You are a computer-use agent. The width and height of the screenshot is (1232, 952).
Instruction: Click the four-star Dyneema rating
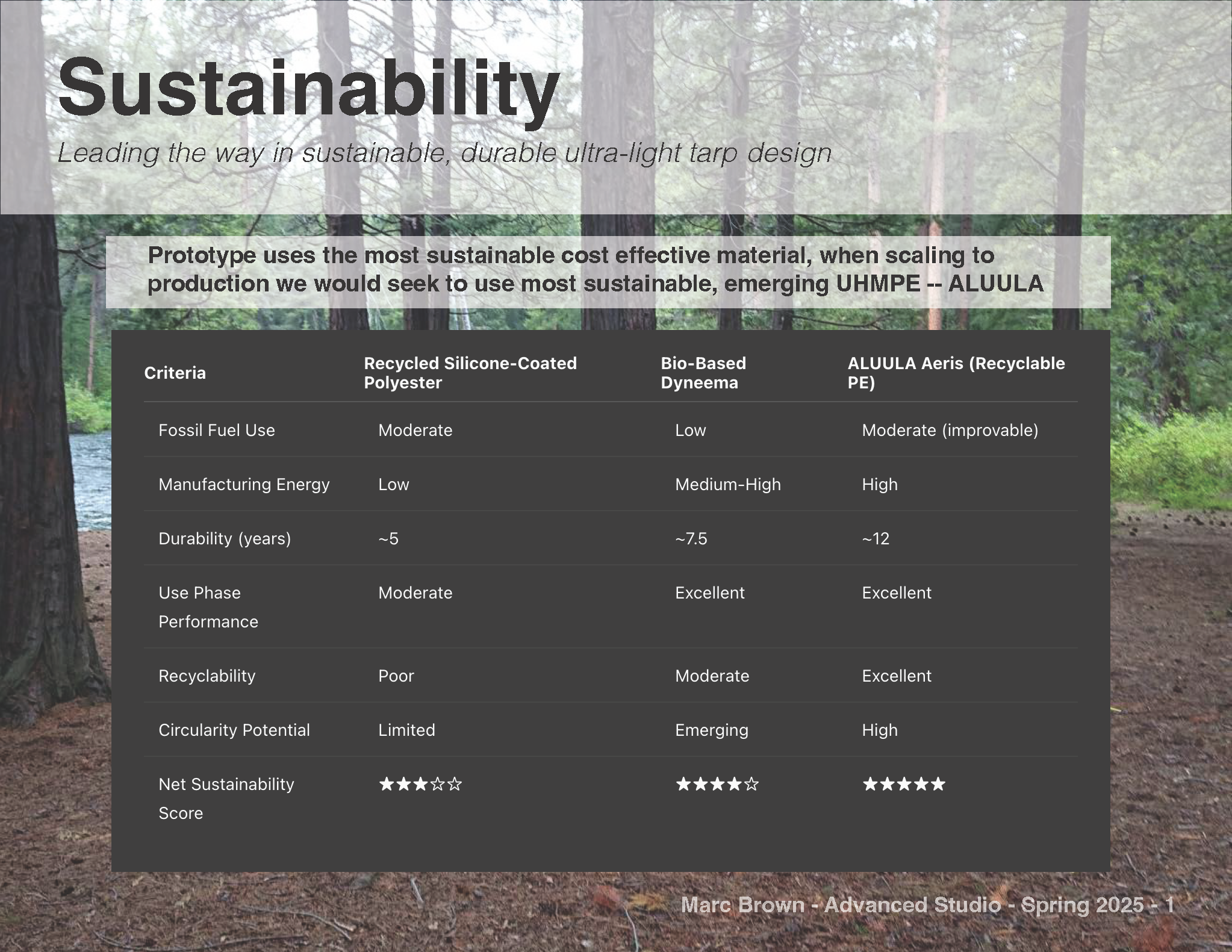click(x=717, y=785)
